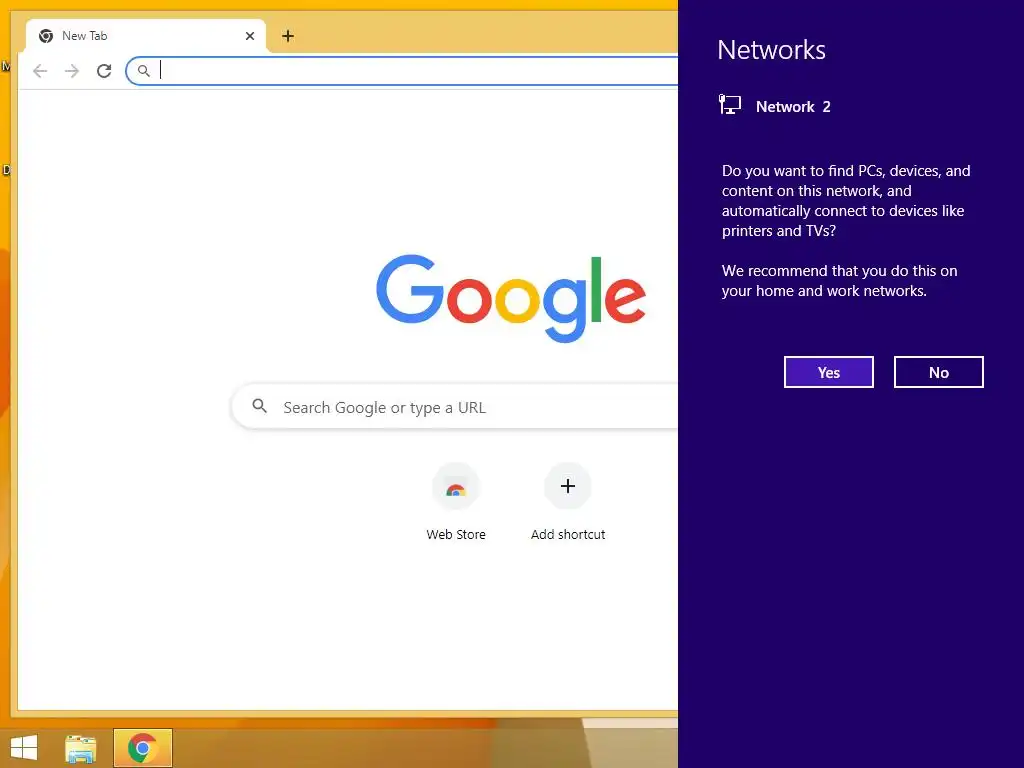This screenshot has height=768, width=1024.
Task: Click the magnifier in the Google search box
Action: 259,406
